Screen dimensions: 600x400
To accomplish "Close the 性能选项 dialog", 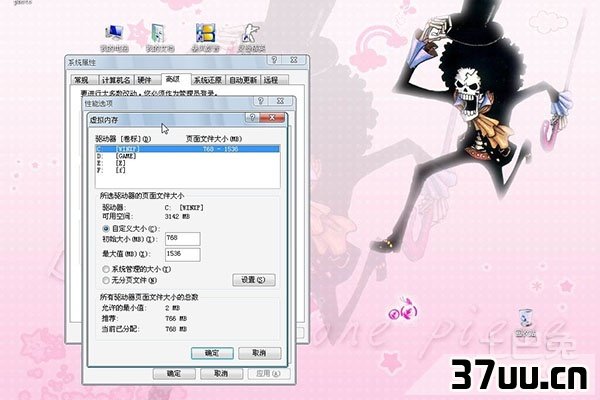I will click(280, 101).
